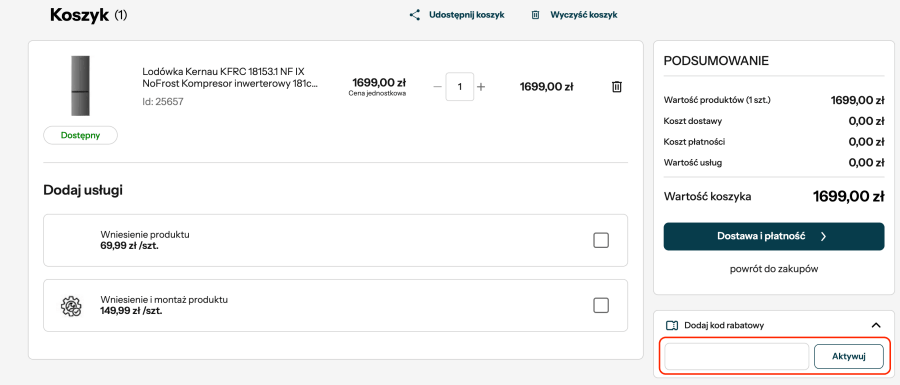This screenshot has width=900, height=385.
Task: Collapse the Dodaj kod rabatowy section
Action: 876,325
